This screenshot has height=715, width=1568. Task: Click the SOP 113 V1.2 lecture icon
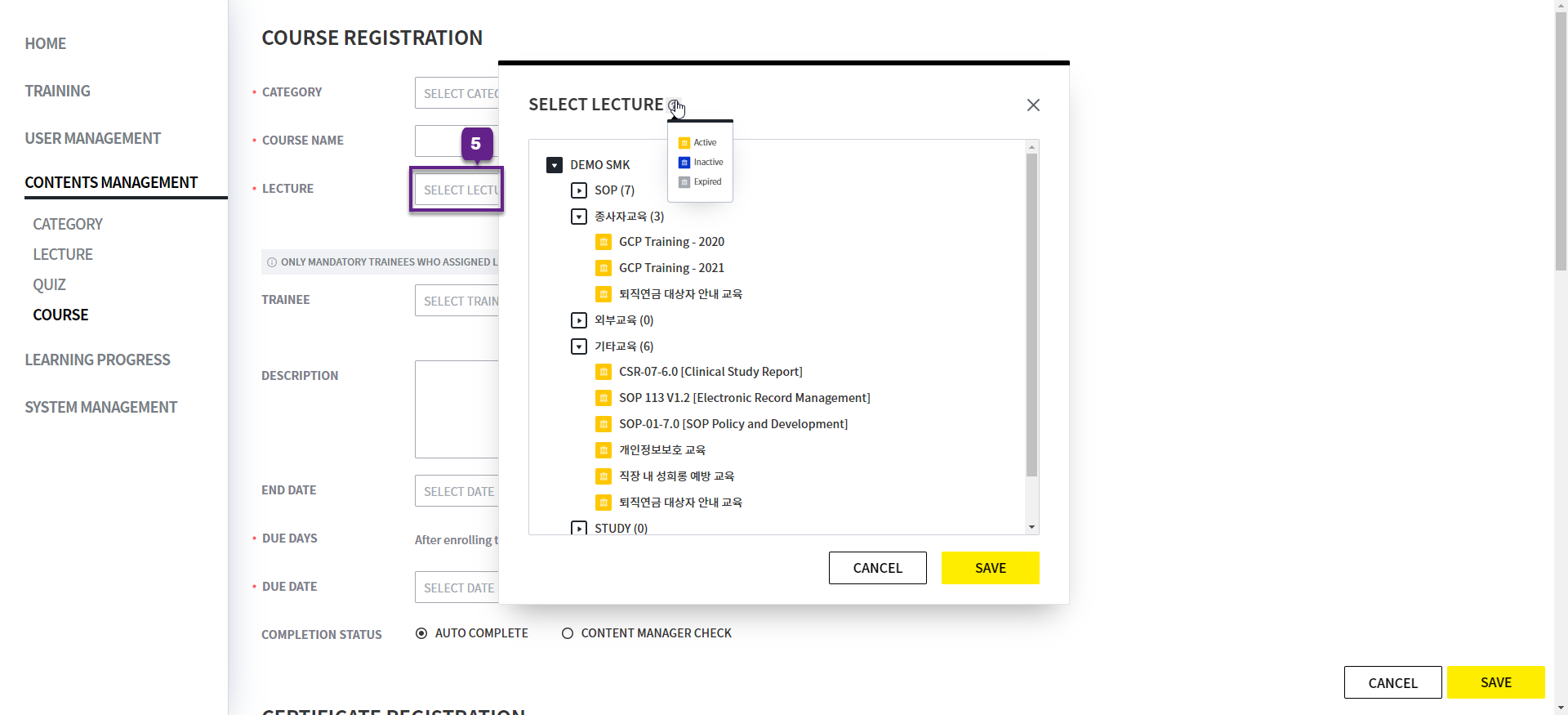point(604,398)
